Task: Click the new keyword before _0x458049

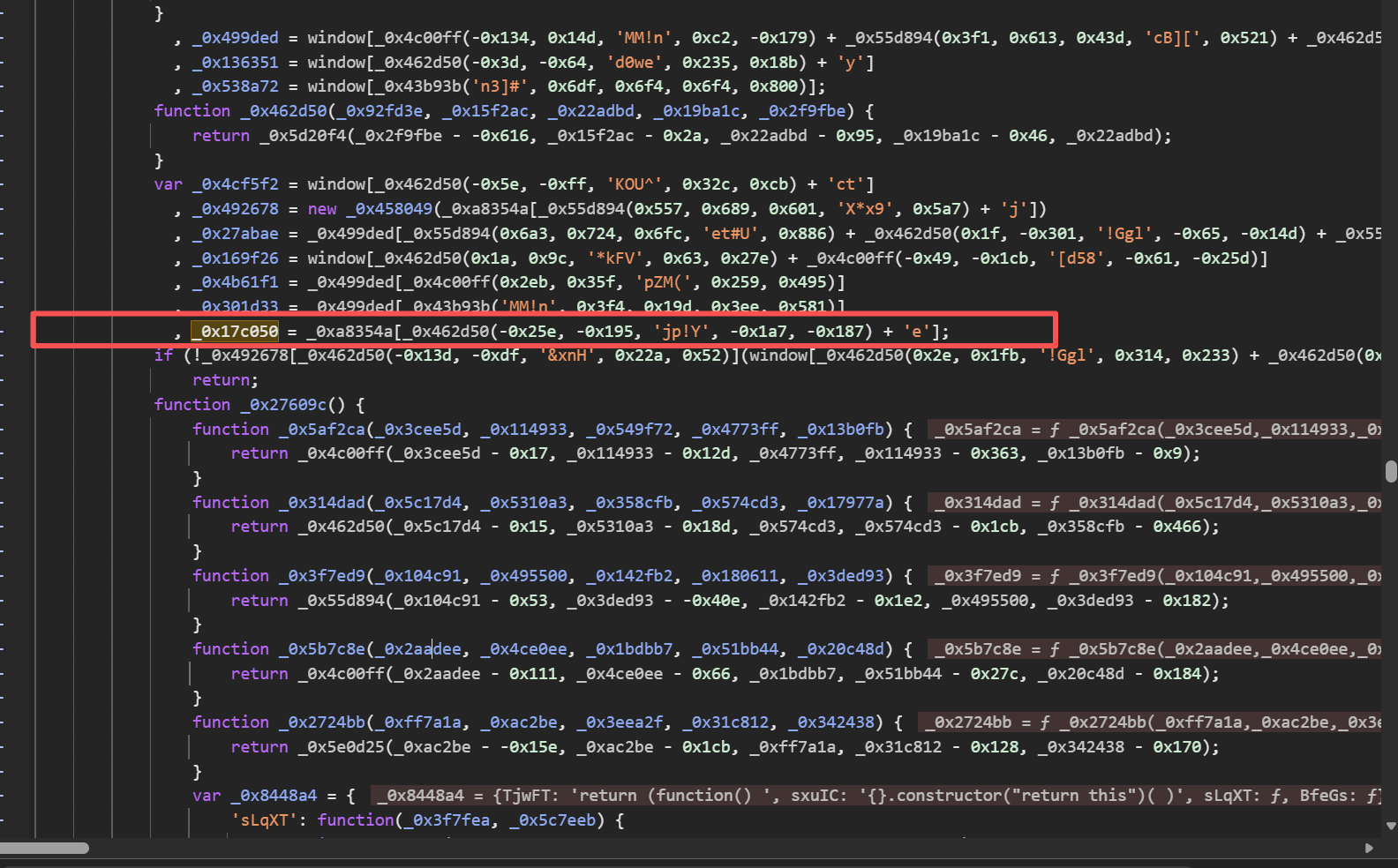Action: [x=322, y=209]
